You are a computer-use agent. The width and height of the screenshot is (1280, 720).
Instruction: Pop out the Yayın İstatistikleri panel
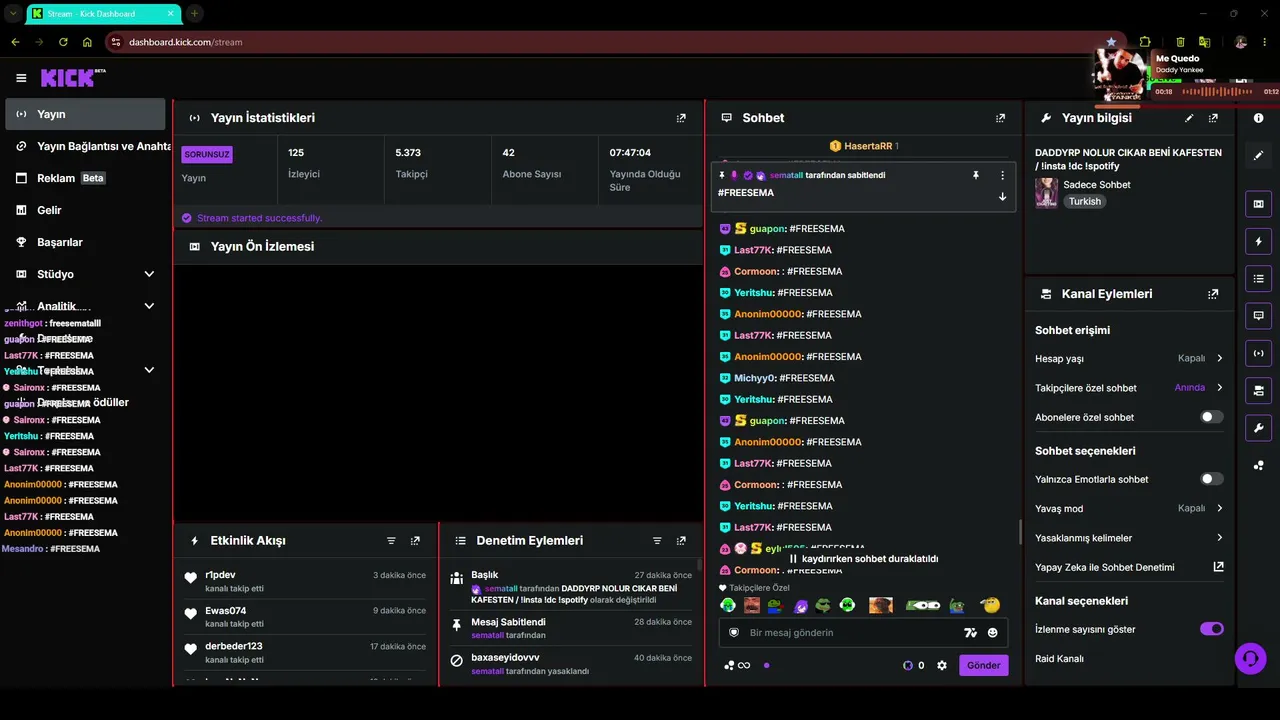pyautogui.click(x=681, y=118)
